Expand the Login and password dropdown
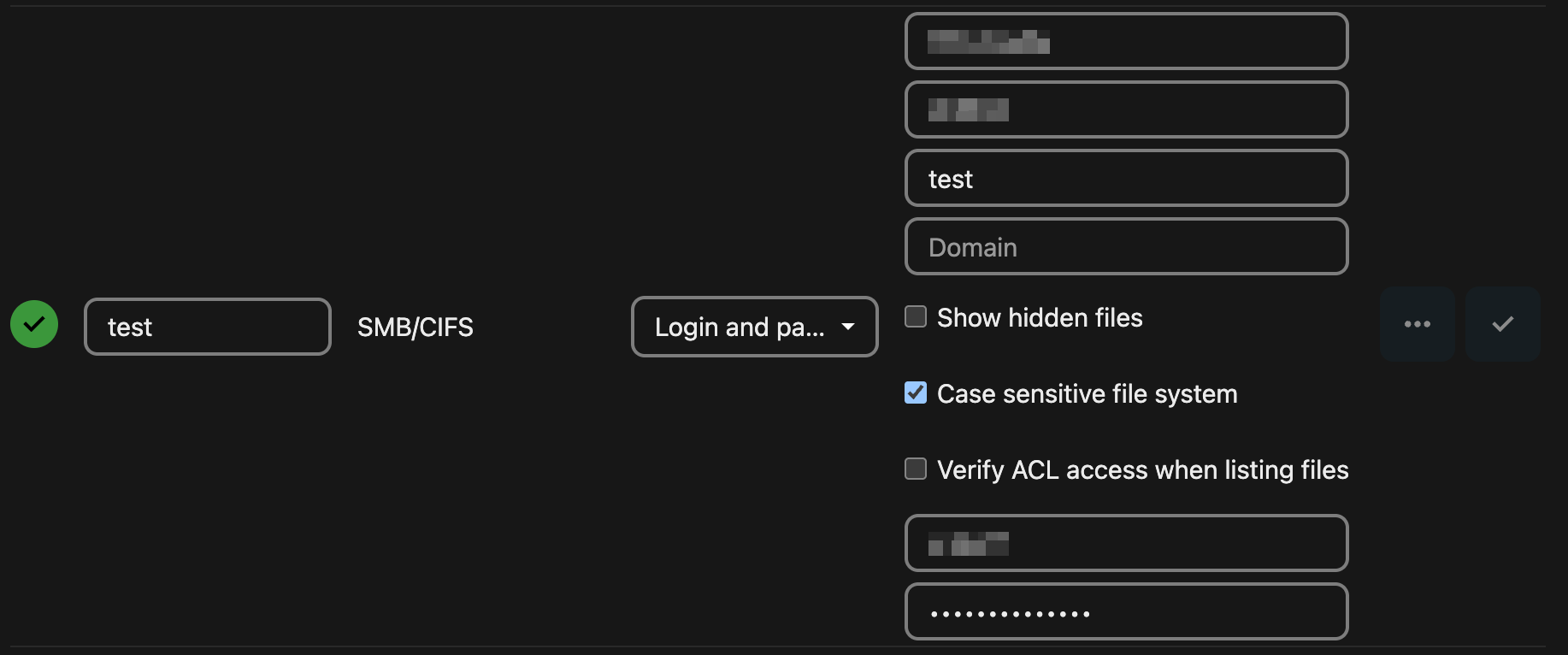 (x=740, y=327)
